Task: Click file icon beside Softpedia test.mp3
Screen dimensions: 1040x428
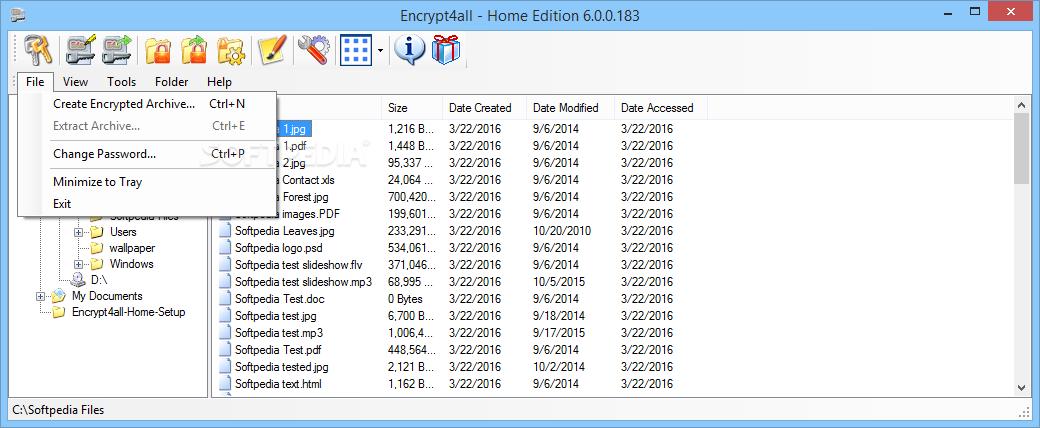Action: pos(225,332)
